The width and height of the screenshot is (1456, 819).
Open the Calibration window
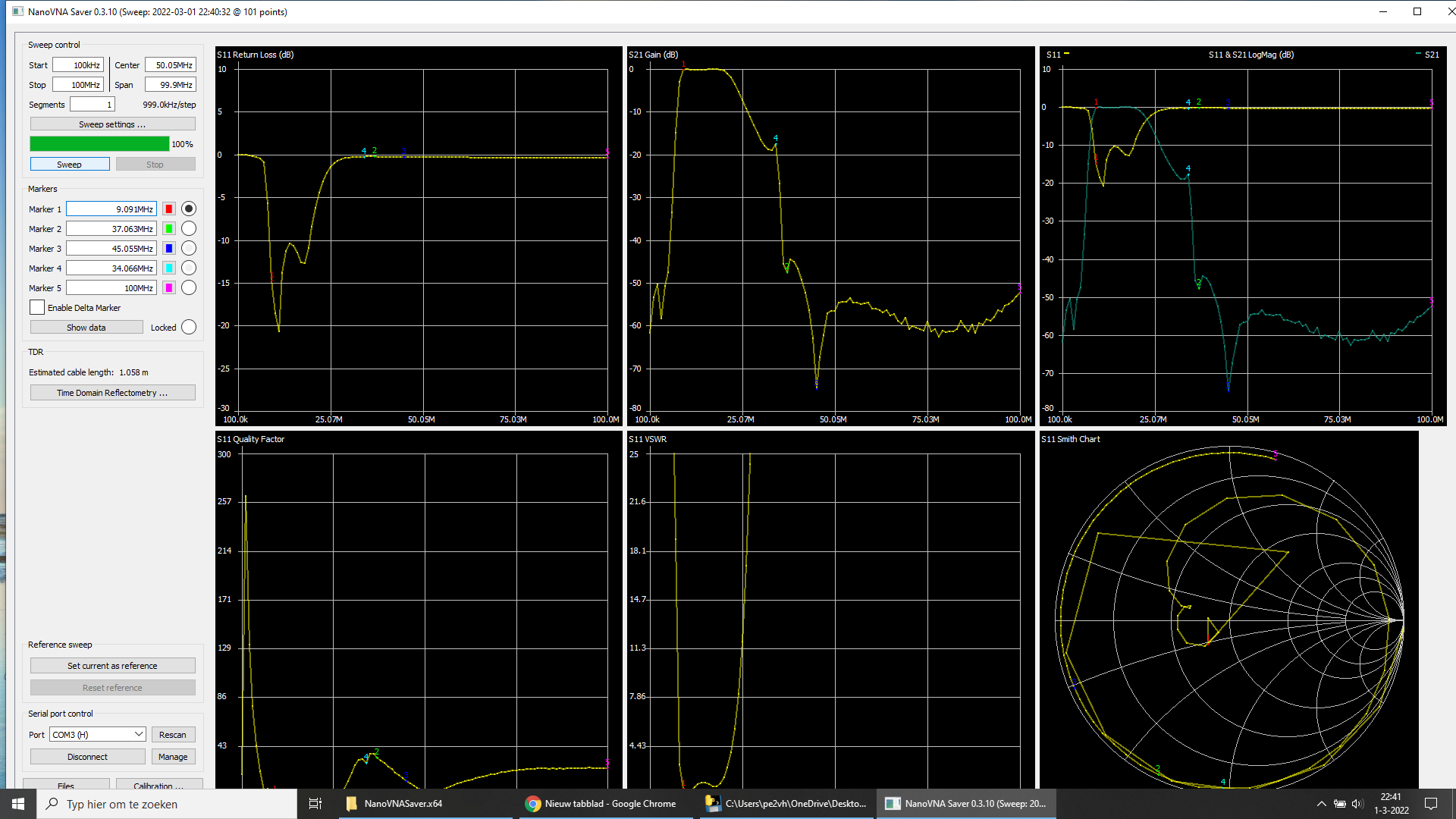(x=159, y=784)
